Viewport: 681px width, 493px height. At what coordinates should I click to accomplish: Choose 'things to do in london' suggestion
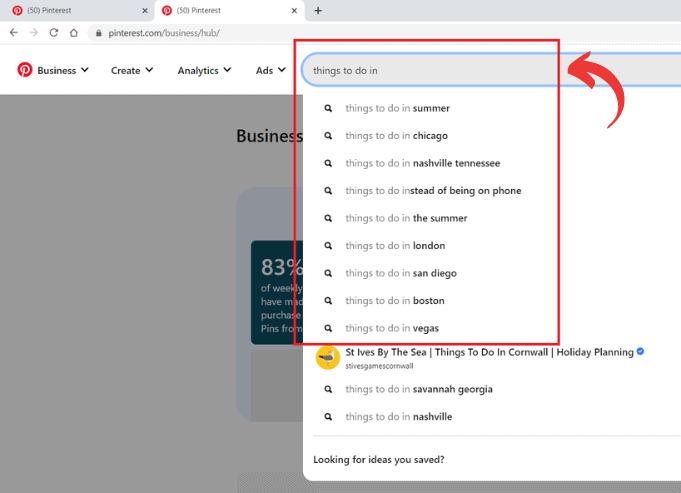point(395,246)
